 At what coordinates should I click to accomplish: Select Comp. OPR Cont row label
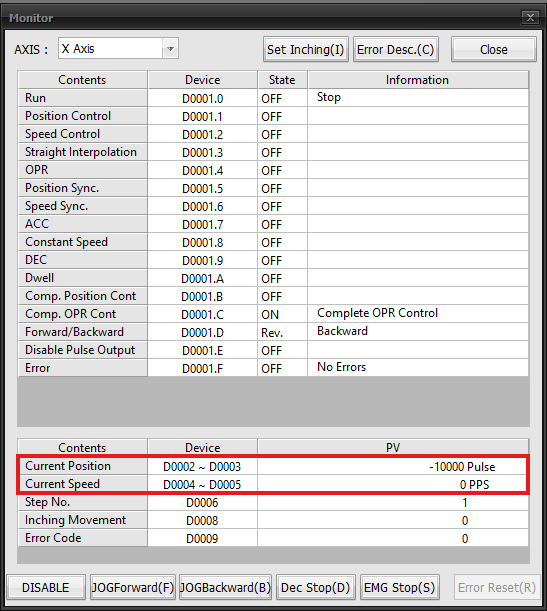(83, 314)
